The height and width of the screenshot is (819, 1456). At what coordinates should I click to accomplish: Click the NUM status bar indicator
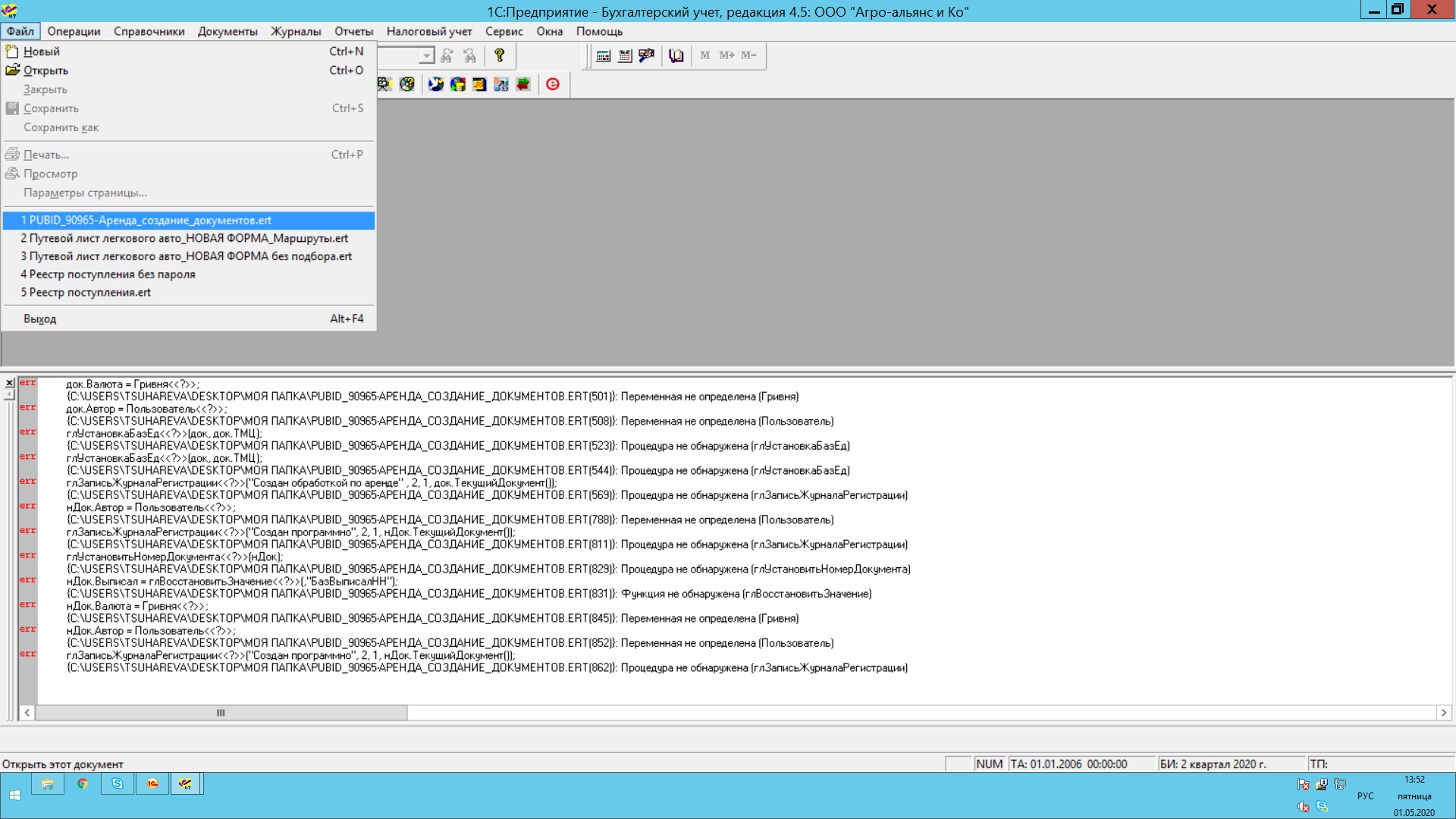pos(990,764)
